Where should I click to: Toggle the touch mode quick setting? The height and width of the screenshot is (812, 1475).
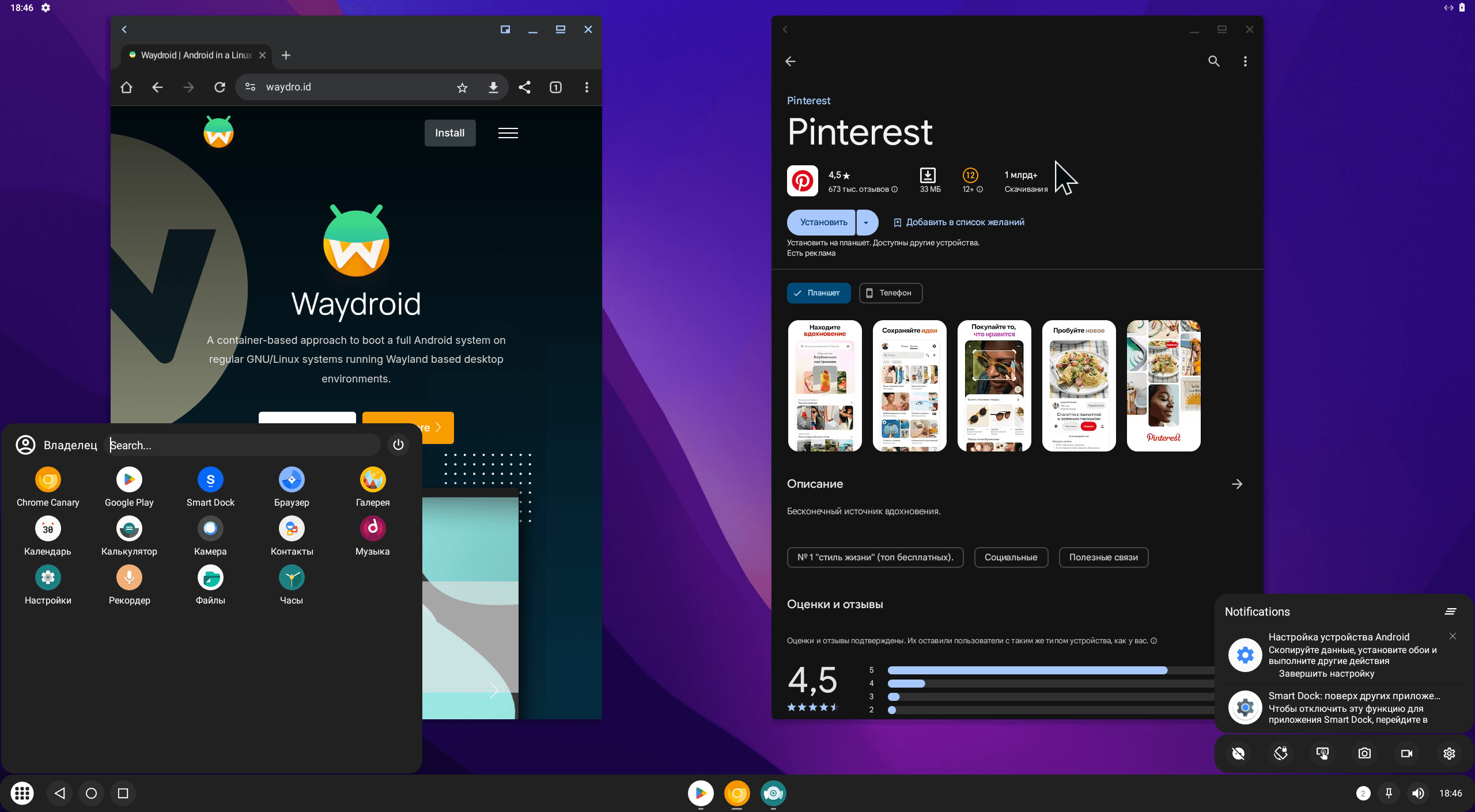(x=1322, y=753)
